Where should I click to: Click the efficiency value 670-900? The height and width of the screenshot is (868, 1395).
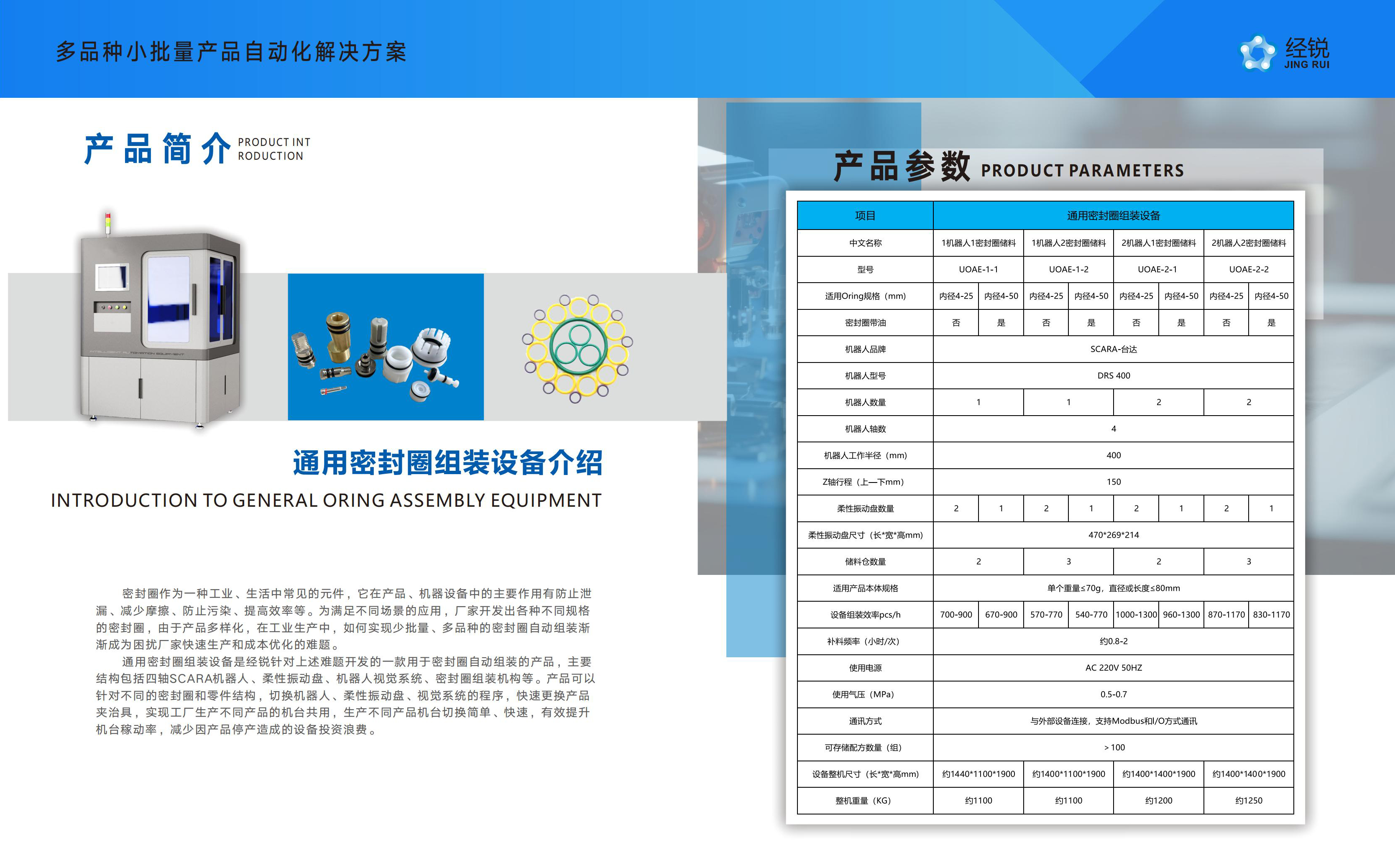(x=1001, y=615)
